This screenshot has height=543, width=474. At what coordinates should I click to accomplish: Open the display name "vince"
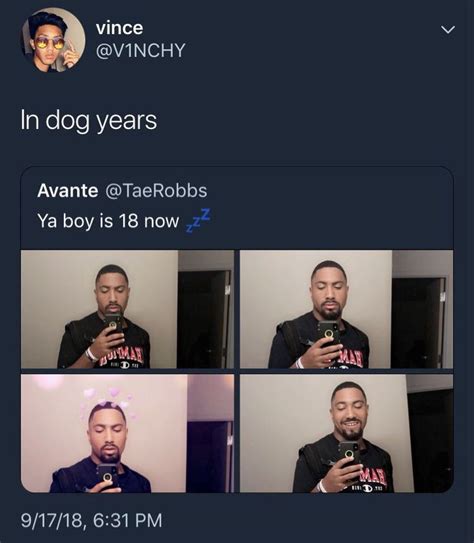click(x=119, y=28)
